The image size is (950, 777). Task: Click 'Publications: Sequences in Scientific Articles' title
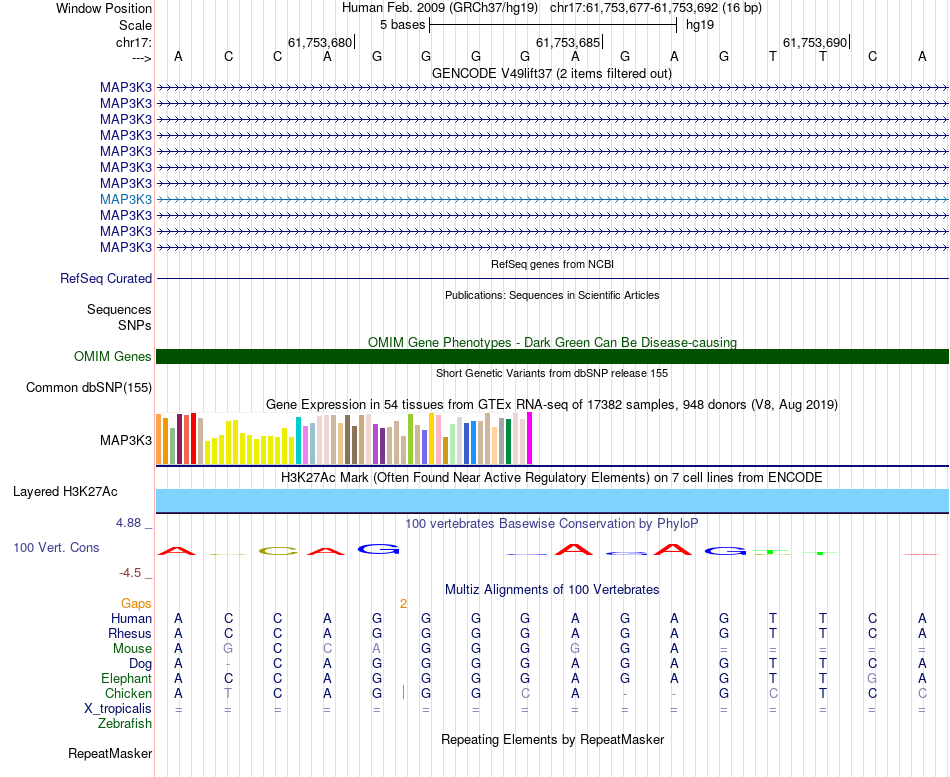[x=552, y=295]
